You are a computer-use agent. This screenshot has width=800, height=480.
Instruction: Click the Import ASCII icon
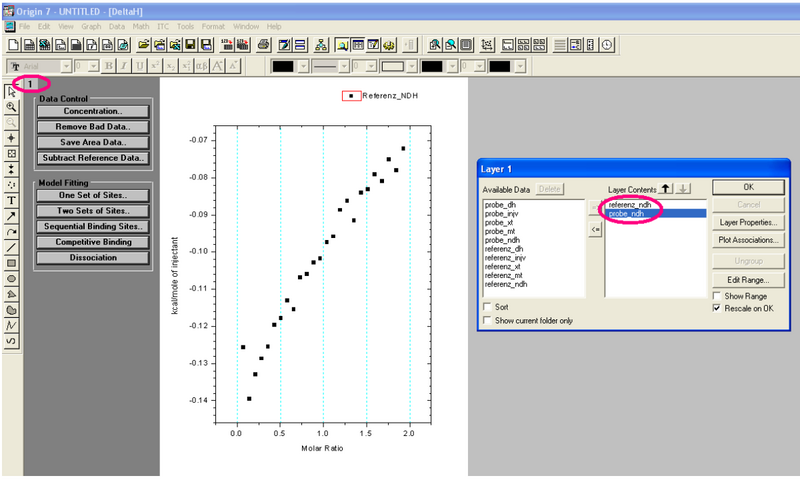pos(227,45)
